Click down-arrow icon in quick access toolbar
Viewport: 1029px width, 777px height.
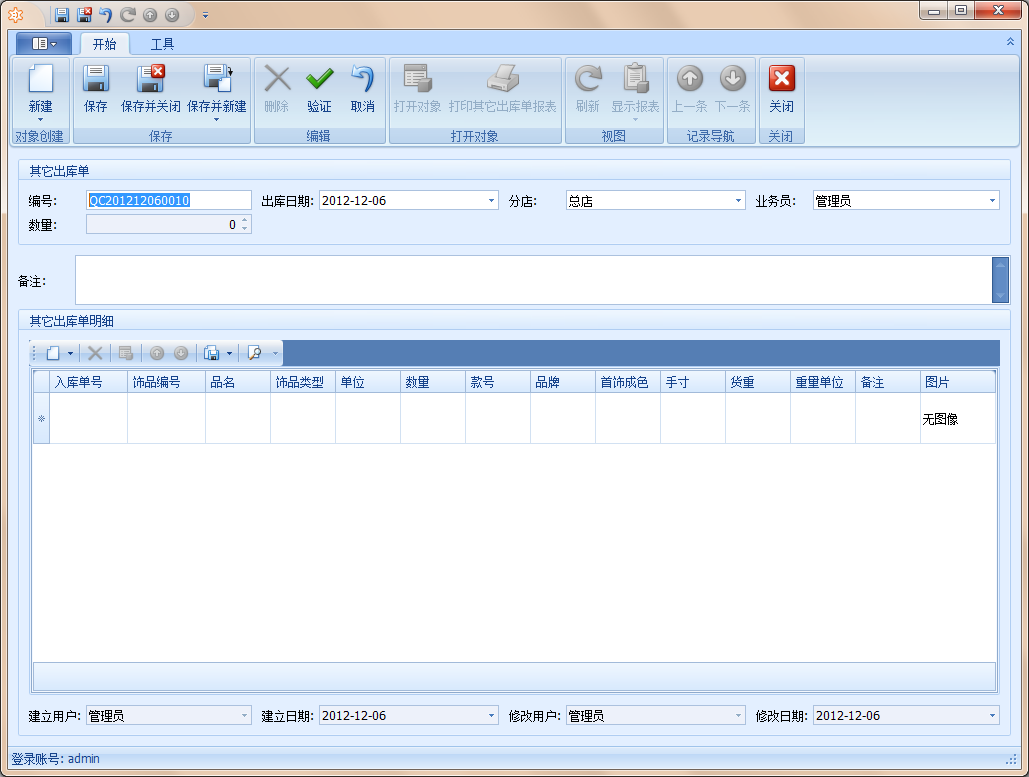point(172,14)
